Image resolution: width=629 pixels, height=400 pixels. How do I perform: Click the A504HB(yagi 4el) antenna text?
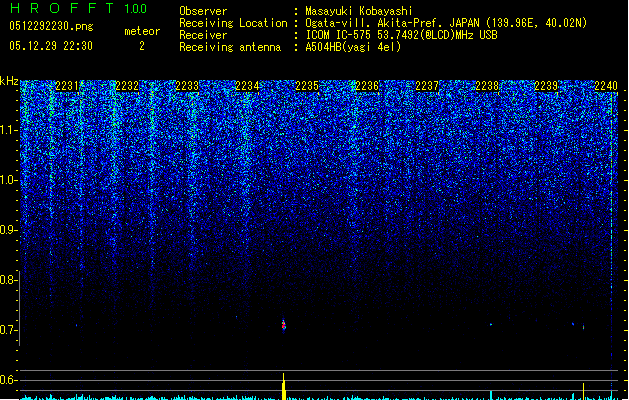[353, 47]
